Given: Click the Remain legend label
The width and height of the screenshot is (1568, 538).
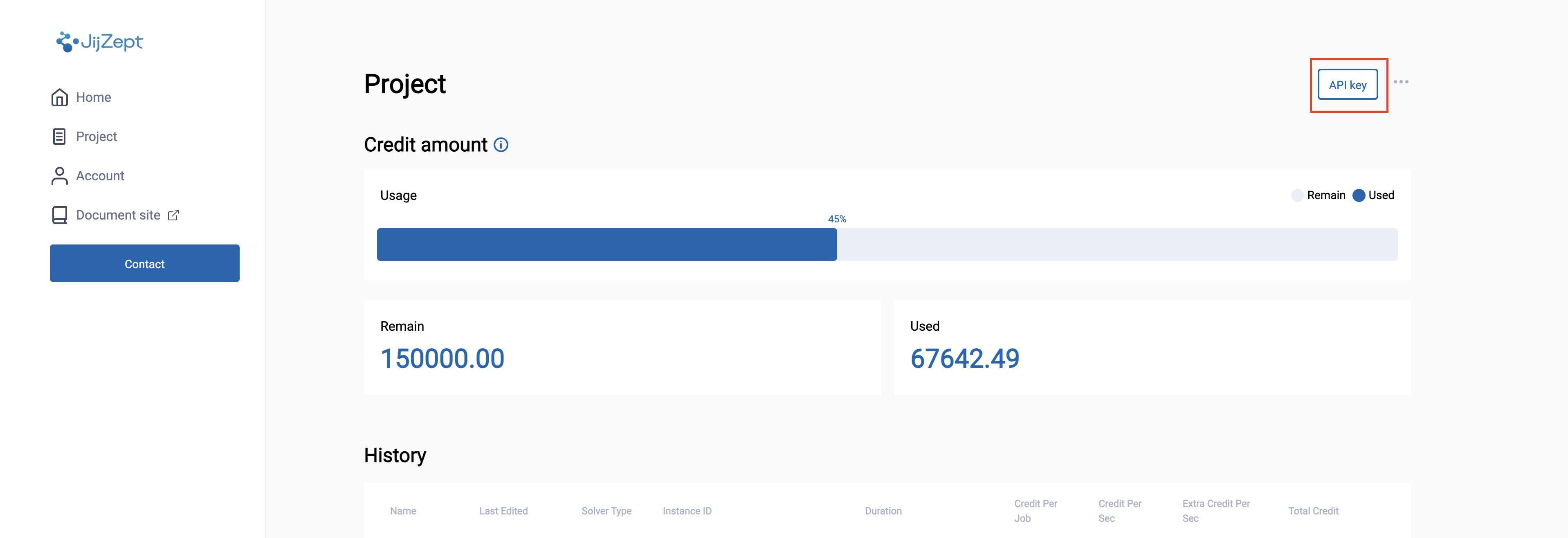Looking at the screenshot, I should point(1326,195).
